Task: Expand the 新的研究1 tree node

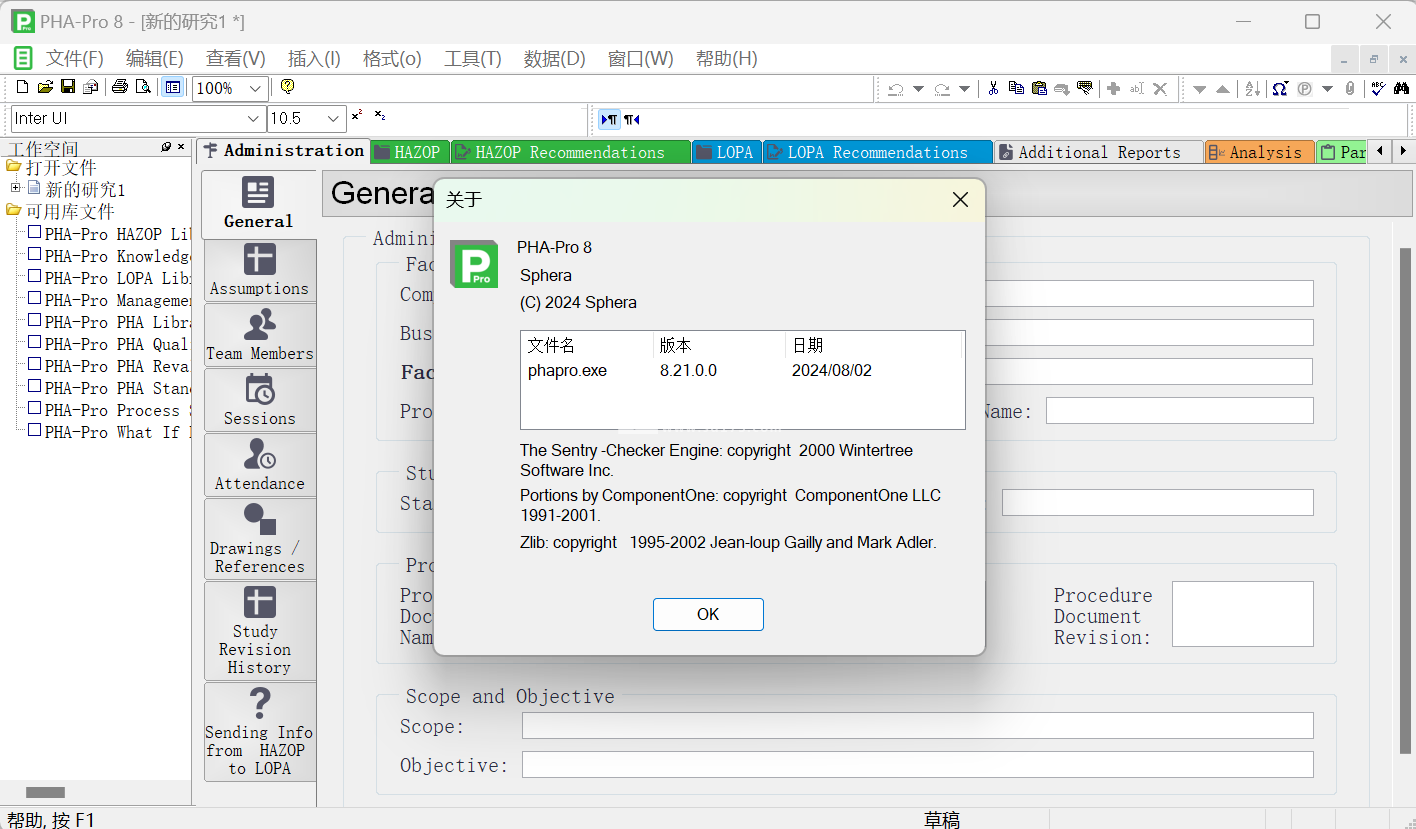Action: tap(16, 188)
